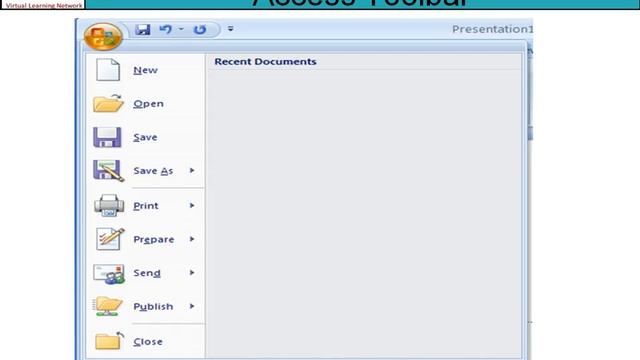Click the Virtual Learning Network logo
The width and height of the screenshot is (640, 360).
44,5
